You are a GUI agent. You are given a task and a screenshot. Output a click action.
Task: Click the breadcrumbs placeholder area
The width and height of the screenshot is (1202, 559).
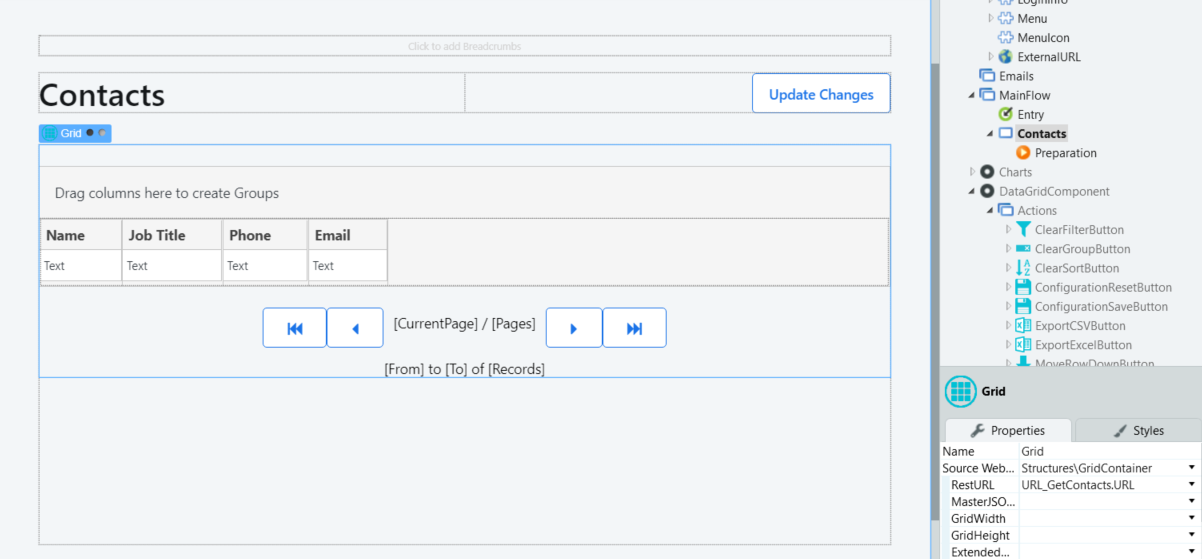click(x=464, y=46)
